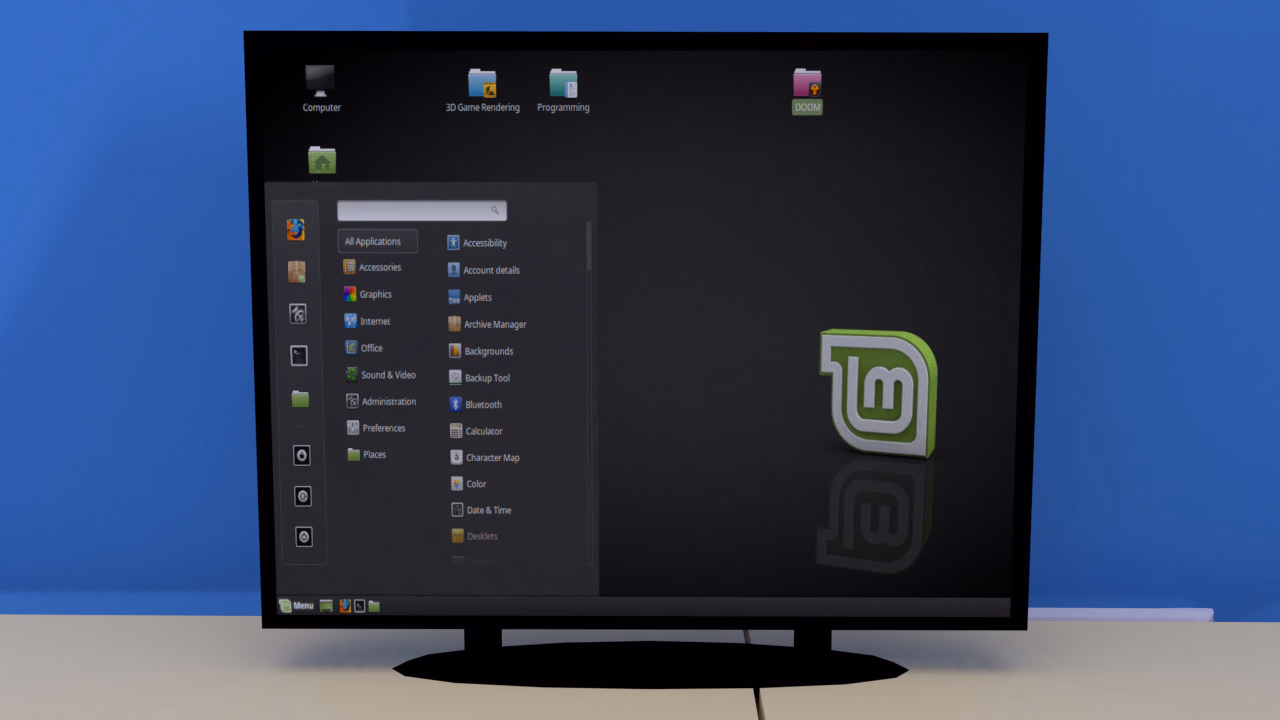Click the Firefox launcher in the bottom panel
The image size is (1280, 720).
tap(345, 606)
